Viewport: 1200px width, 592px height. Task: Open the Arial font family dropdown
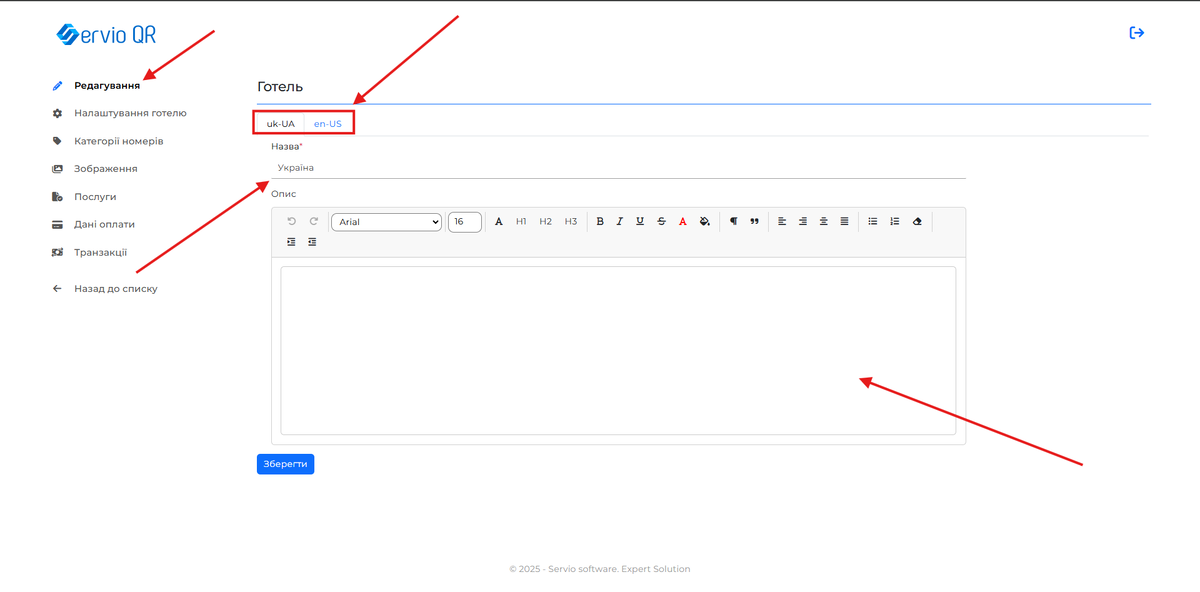click(x=386, y=222)
